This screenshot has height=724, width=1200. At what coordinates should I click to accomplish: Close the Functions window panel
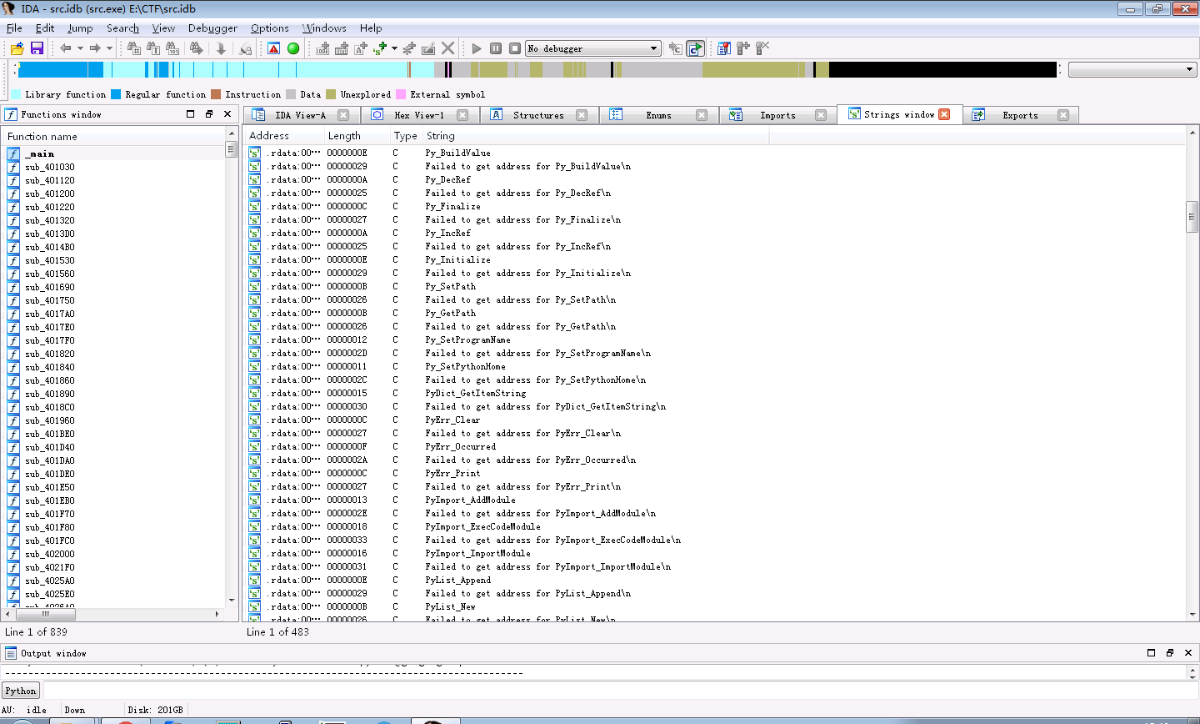click(x=227, y=114)
